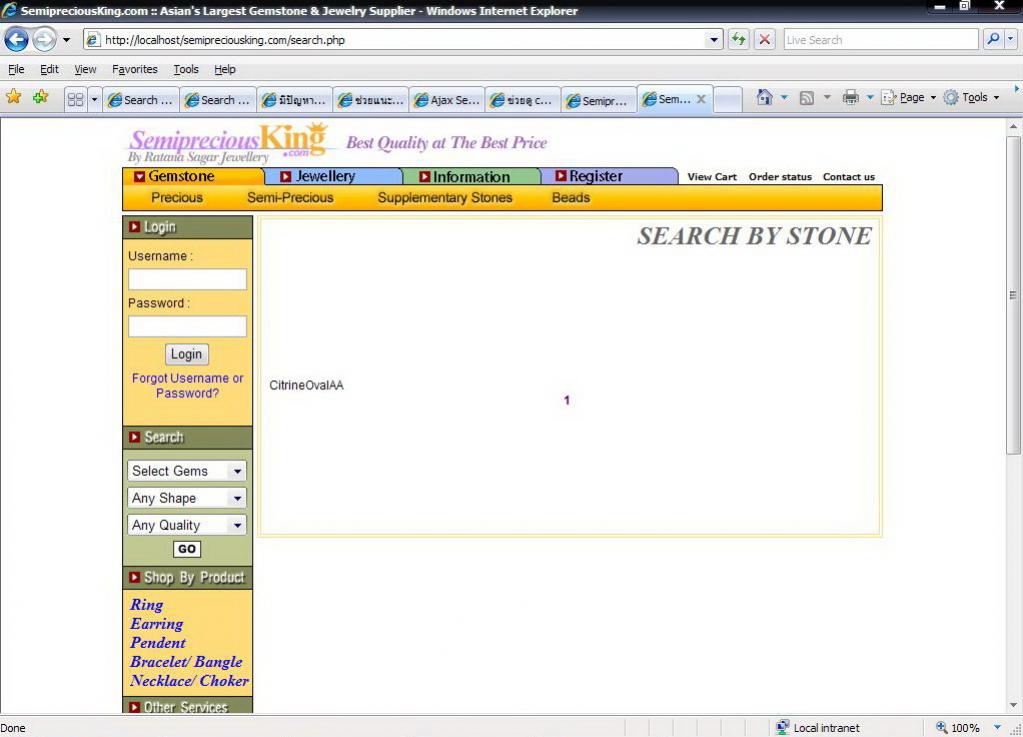1023x737 pixels.
Task: Open the Print options dropdown arrow
Action: coord(870,98)
